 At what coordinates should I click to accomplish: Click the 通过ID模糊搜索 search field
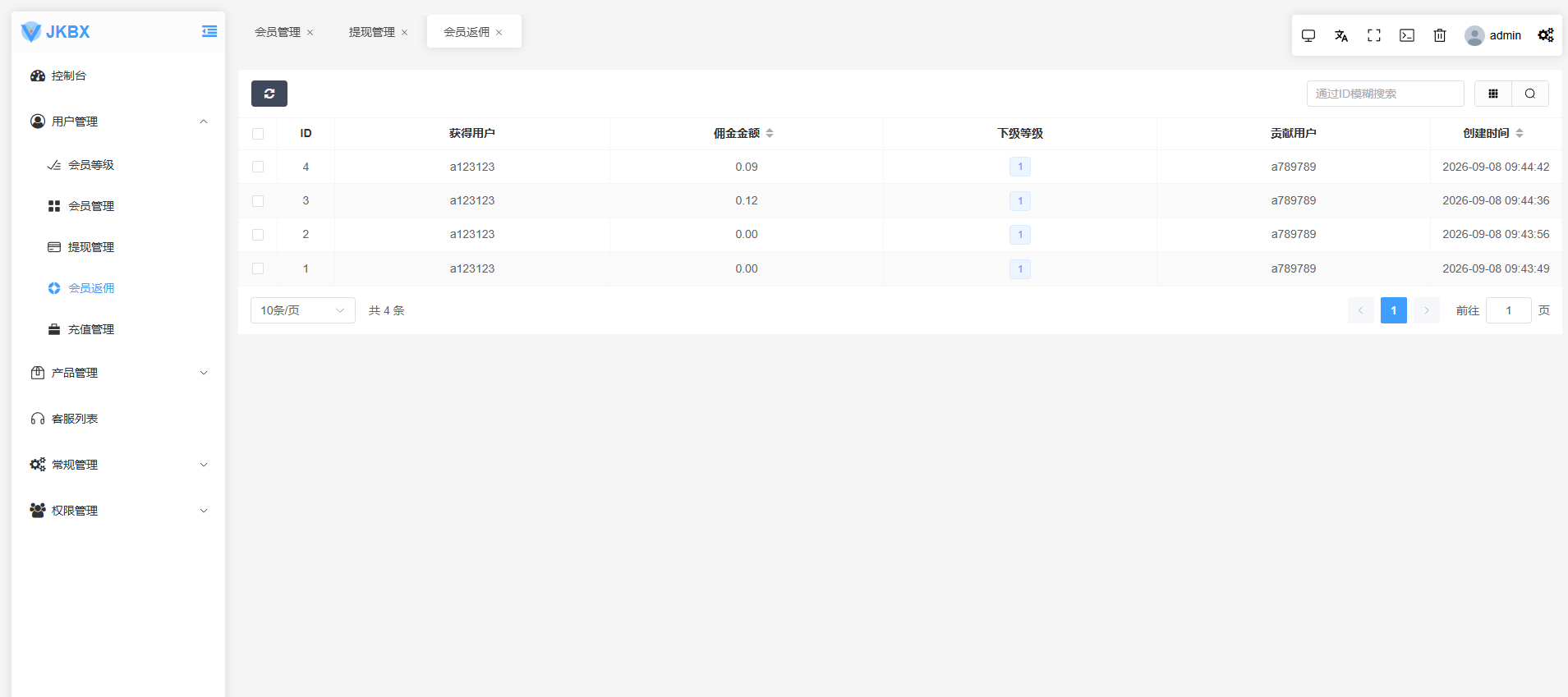1386,94
